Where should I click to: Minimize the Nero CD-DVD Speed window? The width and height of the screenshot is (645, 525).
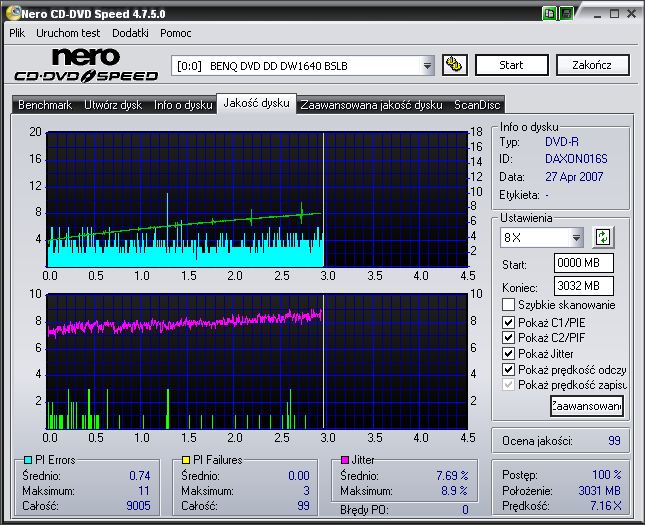[598, 14]
